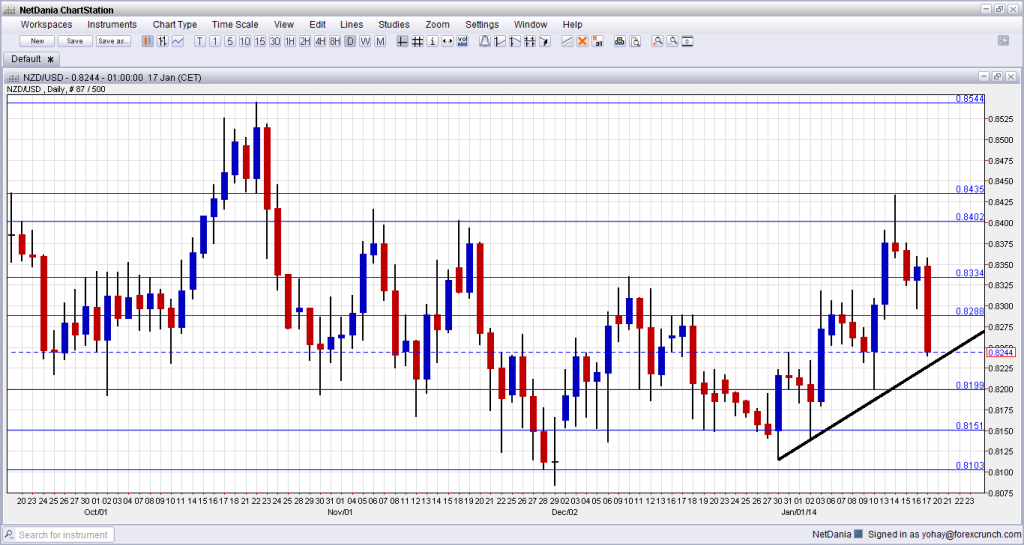Select the horizontal levels drawing tool
This screenshot has width=1024, height=545.
click(x=530, y=41)
